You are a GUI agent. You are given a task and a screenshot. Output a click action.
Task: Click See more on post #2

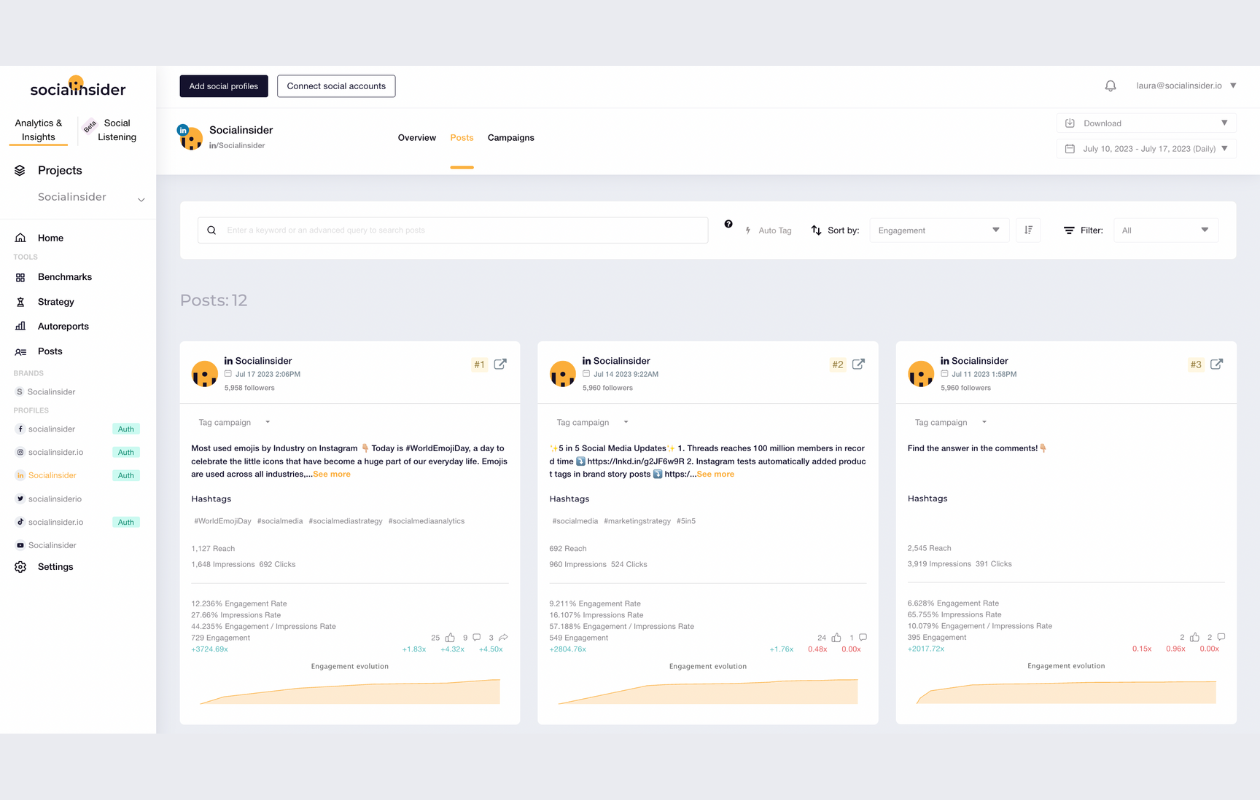[x=716, y=474]
